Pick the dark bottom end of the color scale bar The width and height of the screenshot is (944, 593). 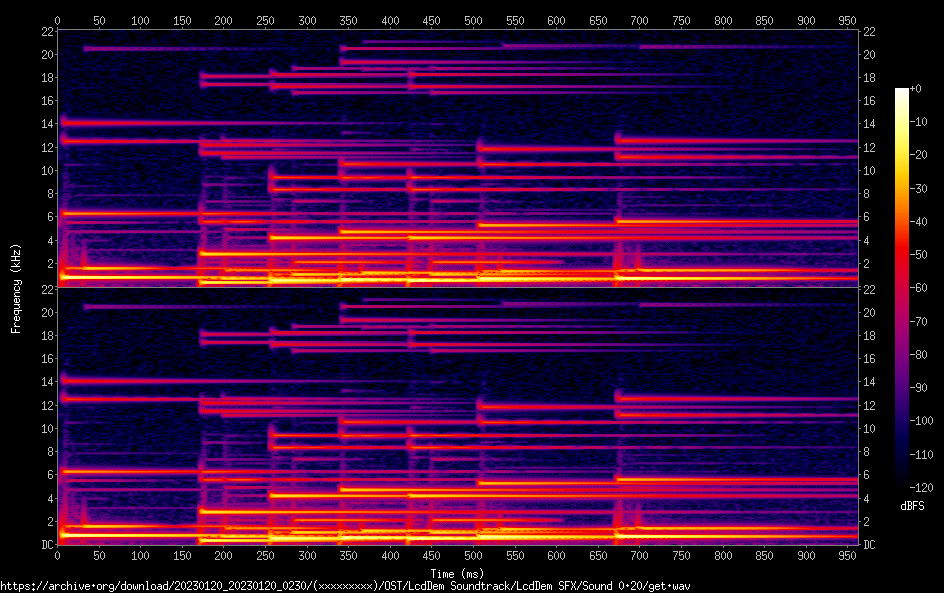[902, 486]
